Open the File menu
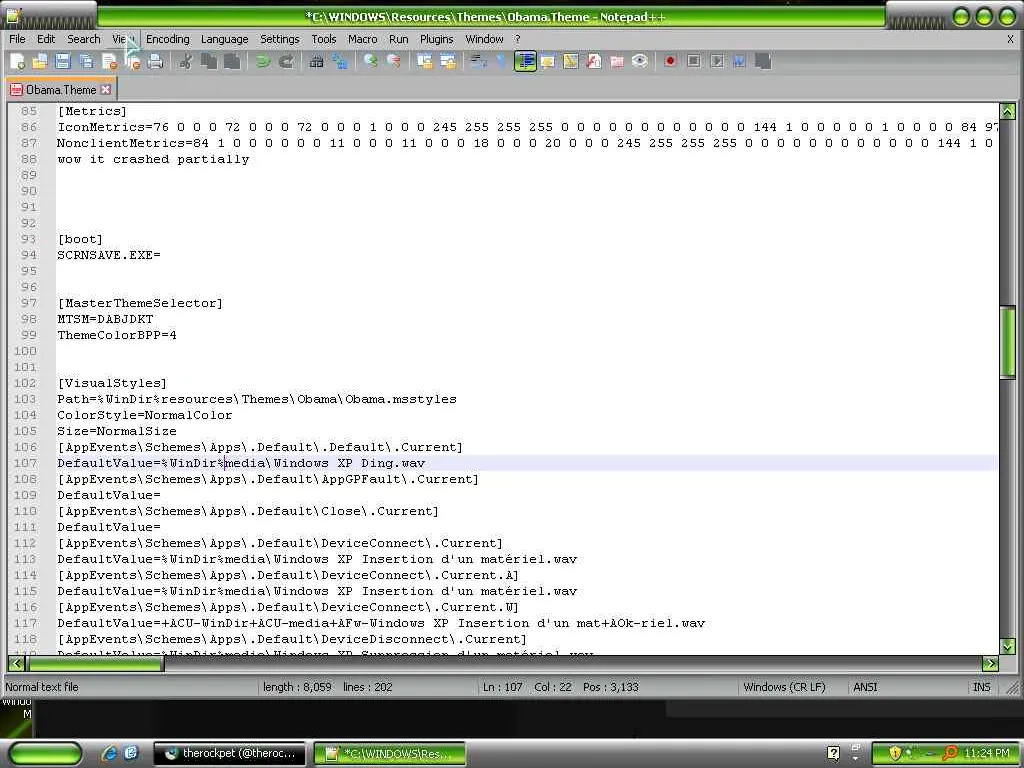Viewport: 1024px width, 768px height. click(17, 39)
